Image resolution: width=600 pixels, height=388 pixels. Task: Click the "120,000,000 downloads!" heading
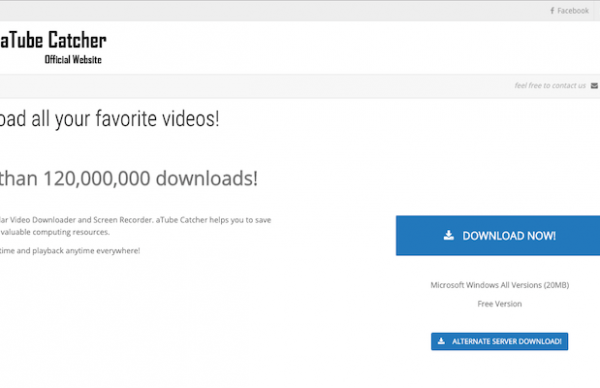coord(150,178)
